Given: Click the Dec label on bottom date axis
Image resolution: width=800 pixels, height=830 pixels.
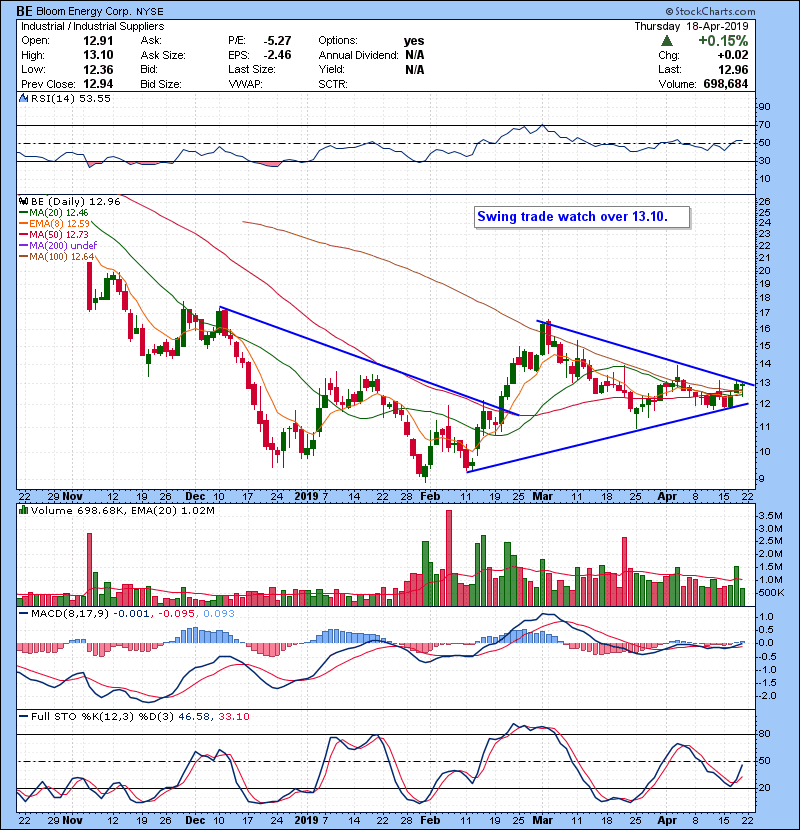Looking at the screenshot, I should click(195, 820).
